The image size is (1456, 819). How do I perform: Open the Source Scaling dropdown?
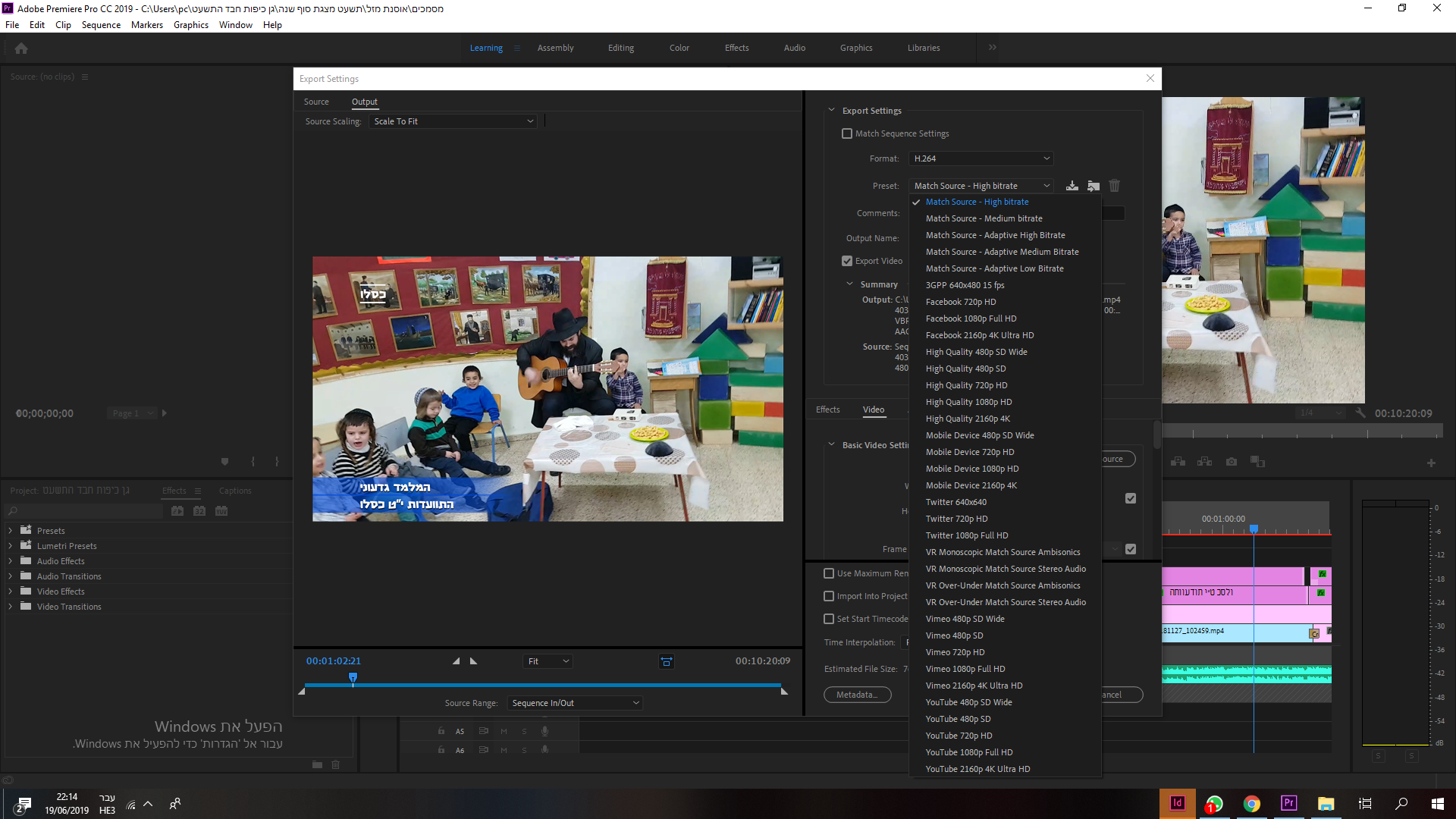point(453,121)
